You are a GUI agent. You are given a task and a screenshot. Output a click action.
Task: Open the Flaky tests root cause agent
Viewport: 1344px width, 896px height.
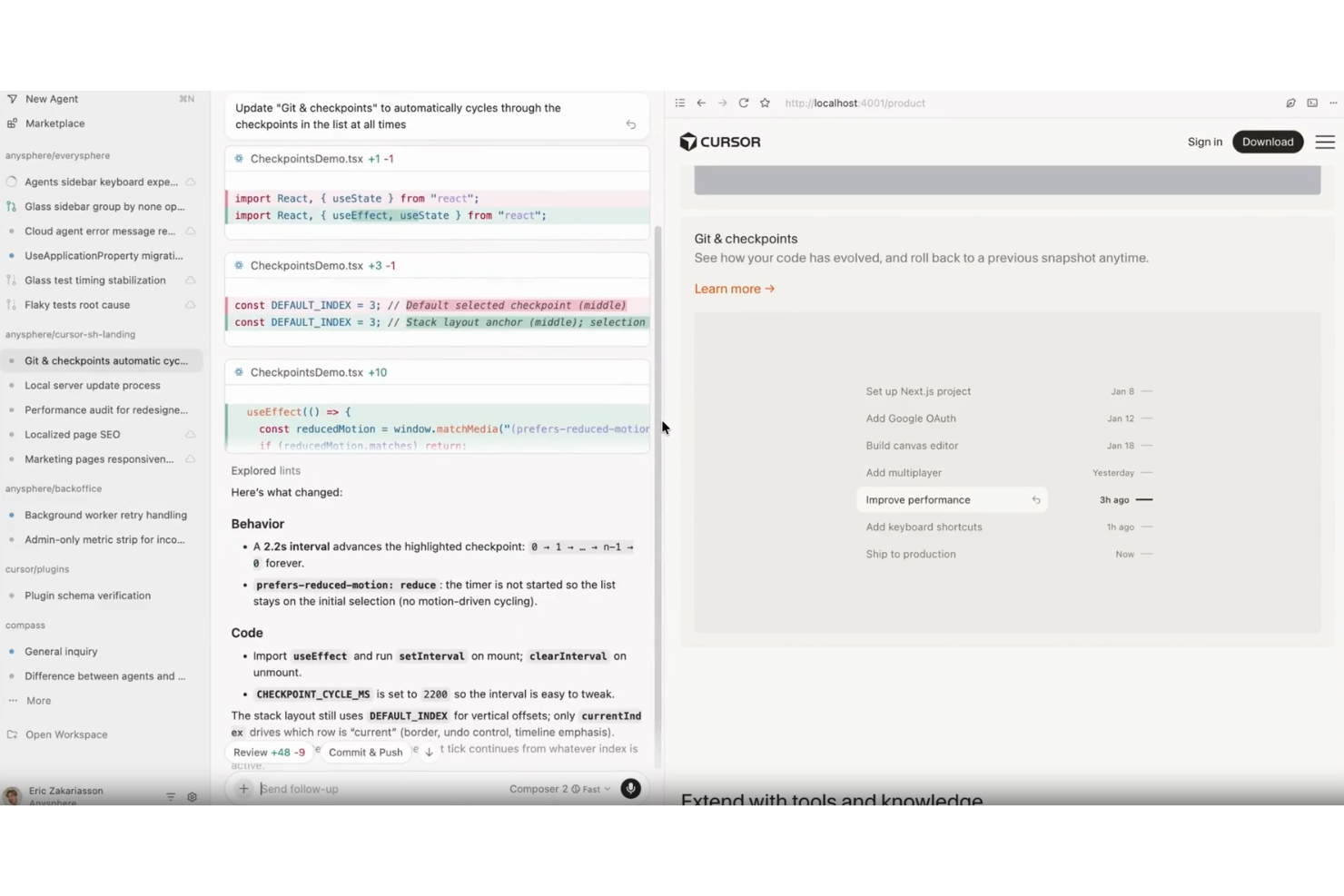click(101, 305)
